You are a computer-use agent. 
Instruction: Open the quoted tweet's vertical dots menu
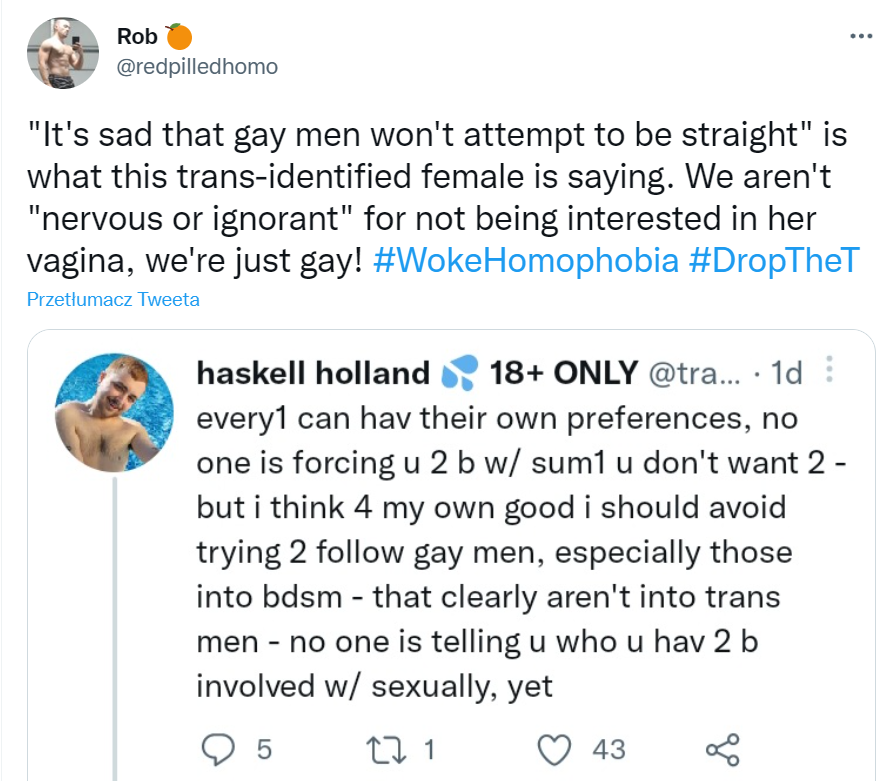829,370
